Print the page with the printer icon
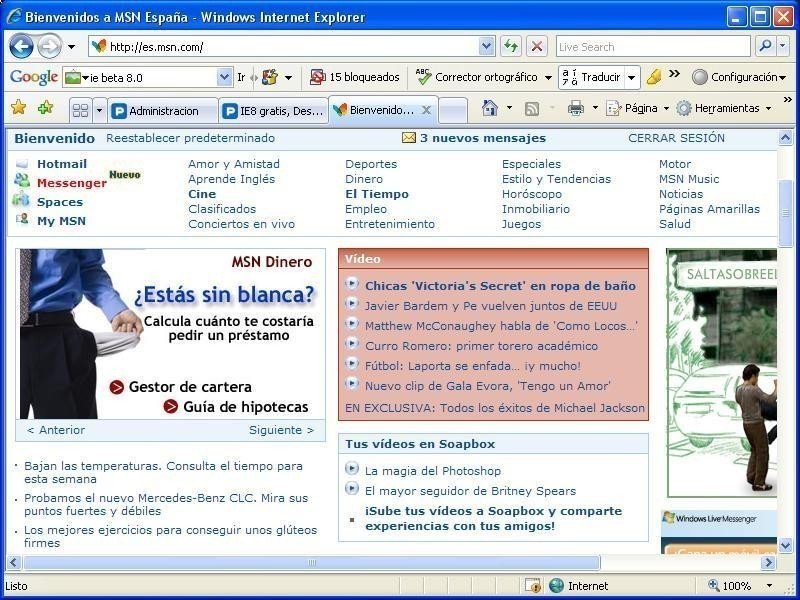This screenshot has width=800, height=600. point(576,108)
